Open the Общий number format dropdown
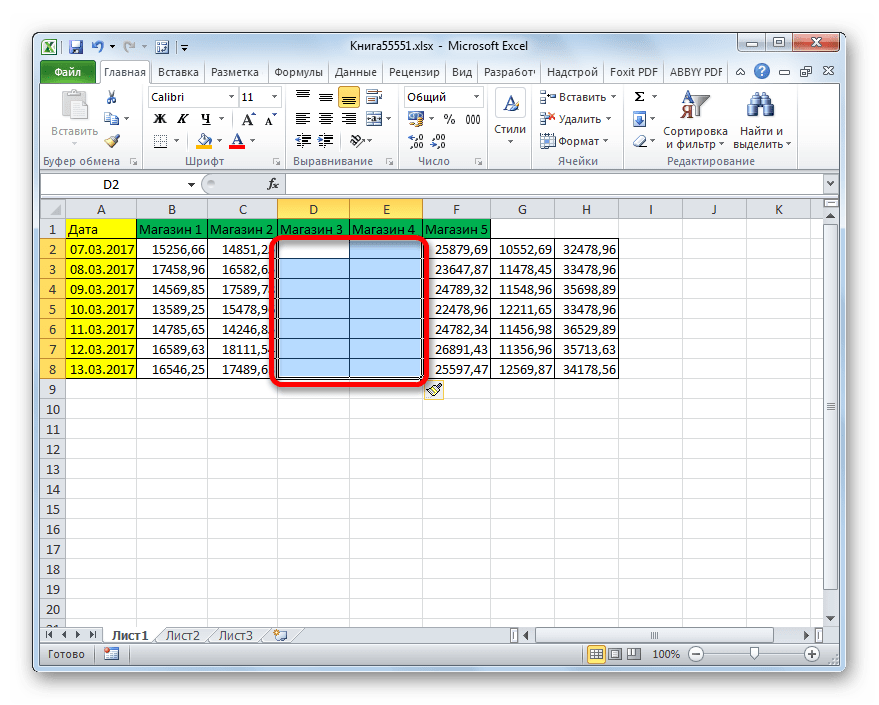 click(x=476, y=97)
